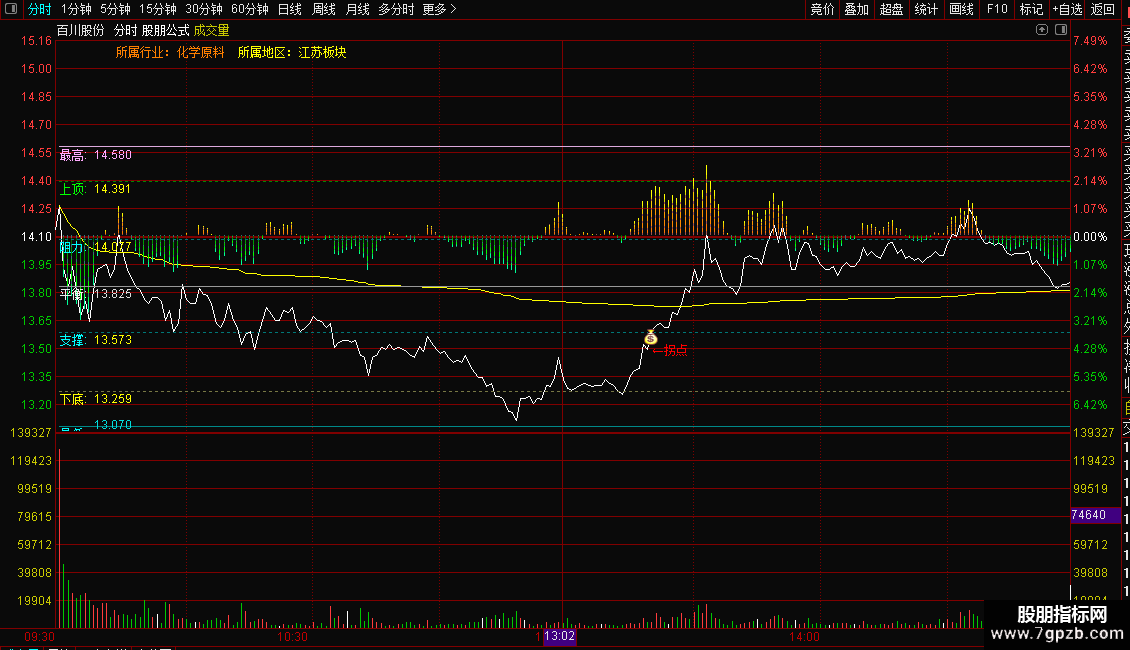Viewport: 1130px width, 650px height.
Task: Click the 最高: 14.580 level label
Action: (x=95, y=155)
